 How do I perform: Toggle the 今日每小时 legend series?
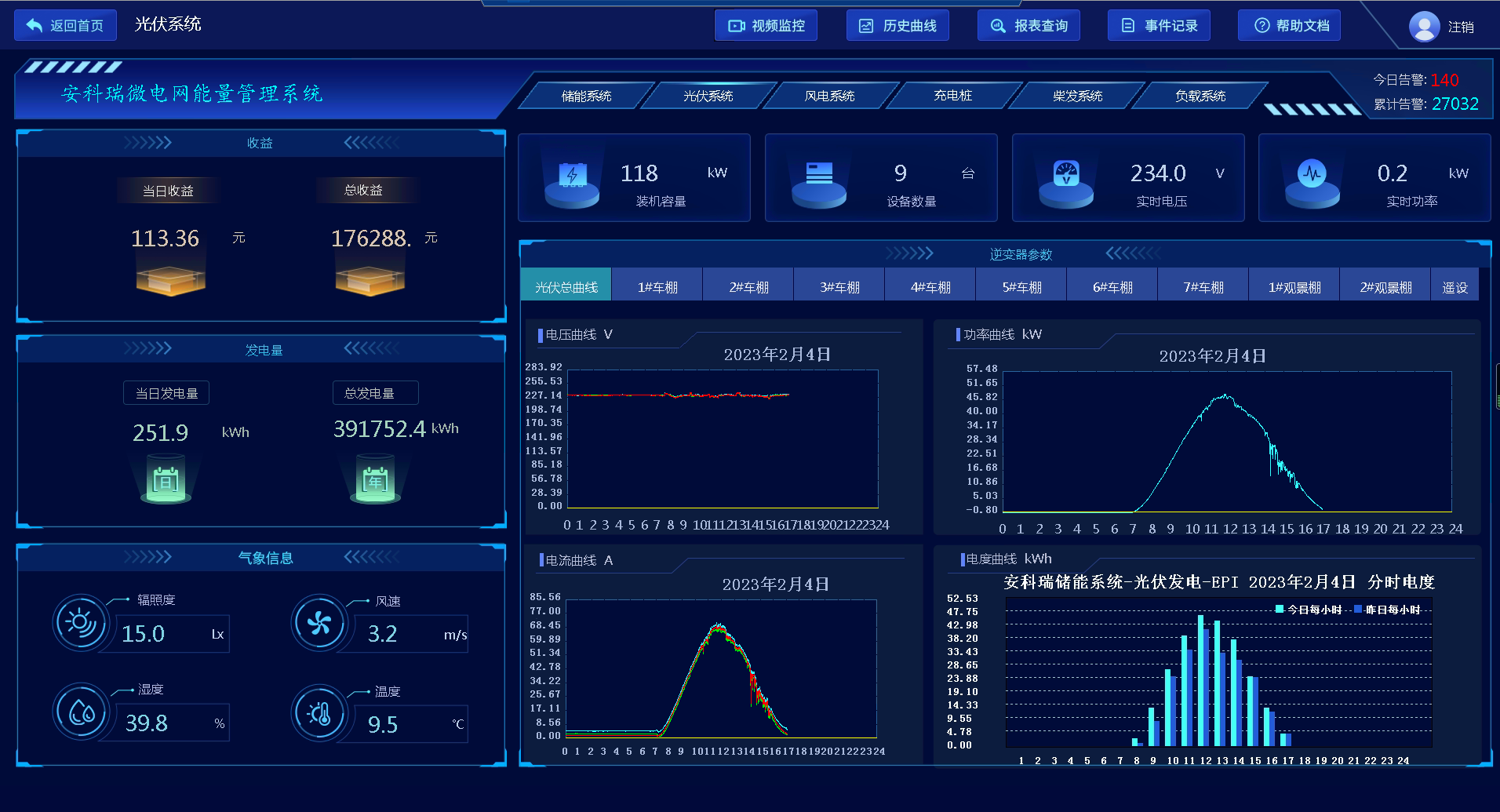[x=1308, y=610]
